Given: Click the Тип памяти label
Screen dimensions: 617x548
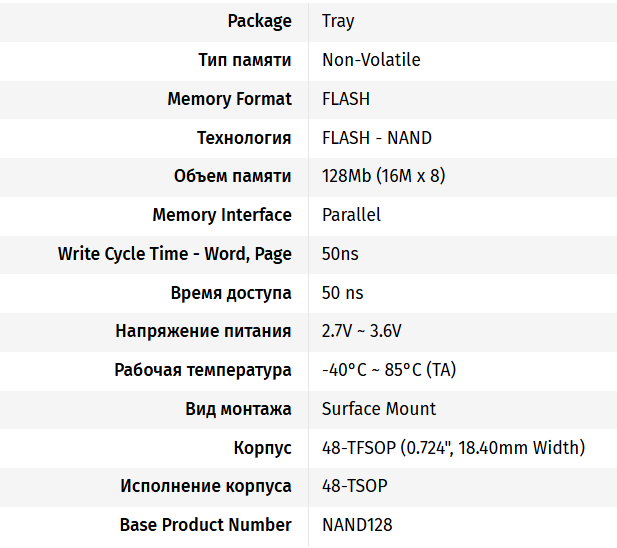Looking at the screenshot, I should 245,60.
